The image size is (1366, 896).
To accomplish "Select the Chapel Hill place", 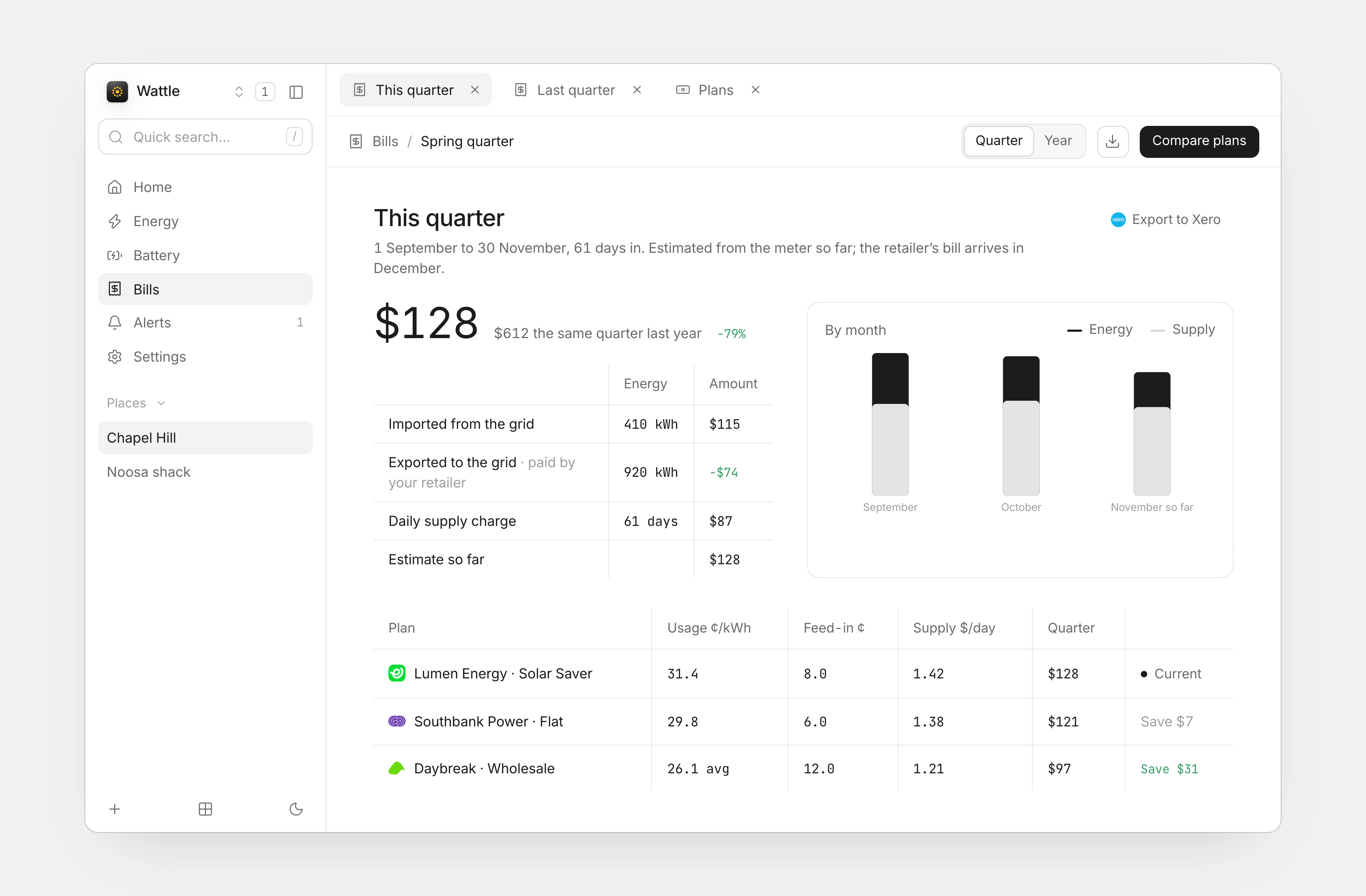I will click(206, 438).
